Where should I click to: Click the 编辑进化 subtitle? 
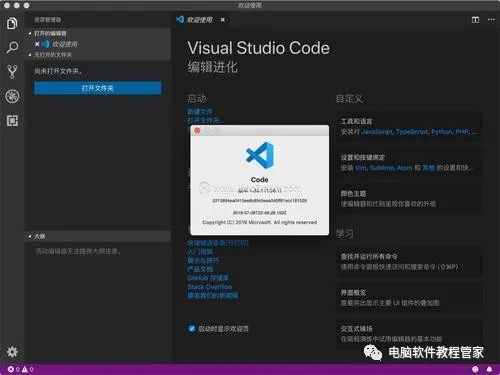(x=212, y=67)
